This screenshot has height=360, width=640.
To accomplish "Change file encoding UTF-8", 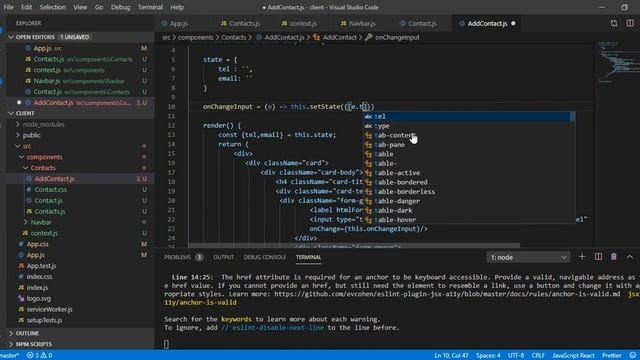I will click(516, 356).
